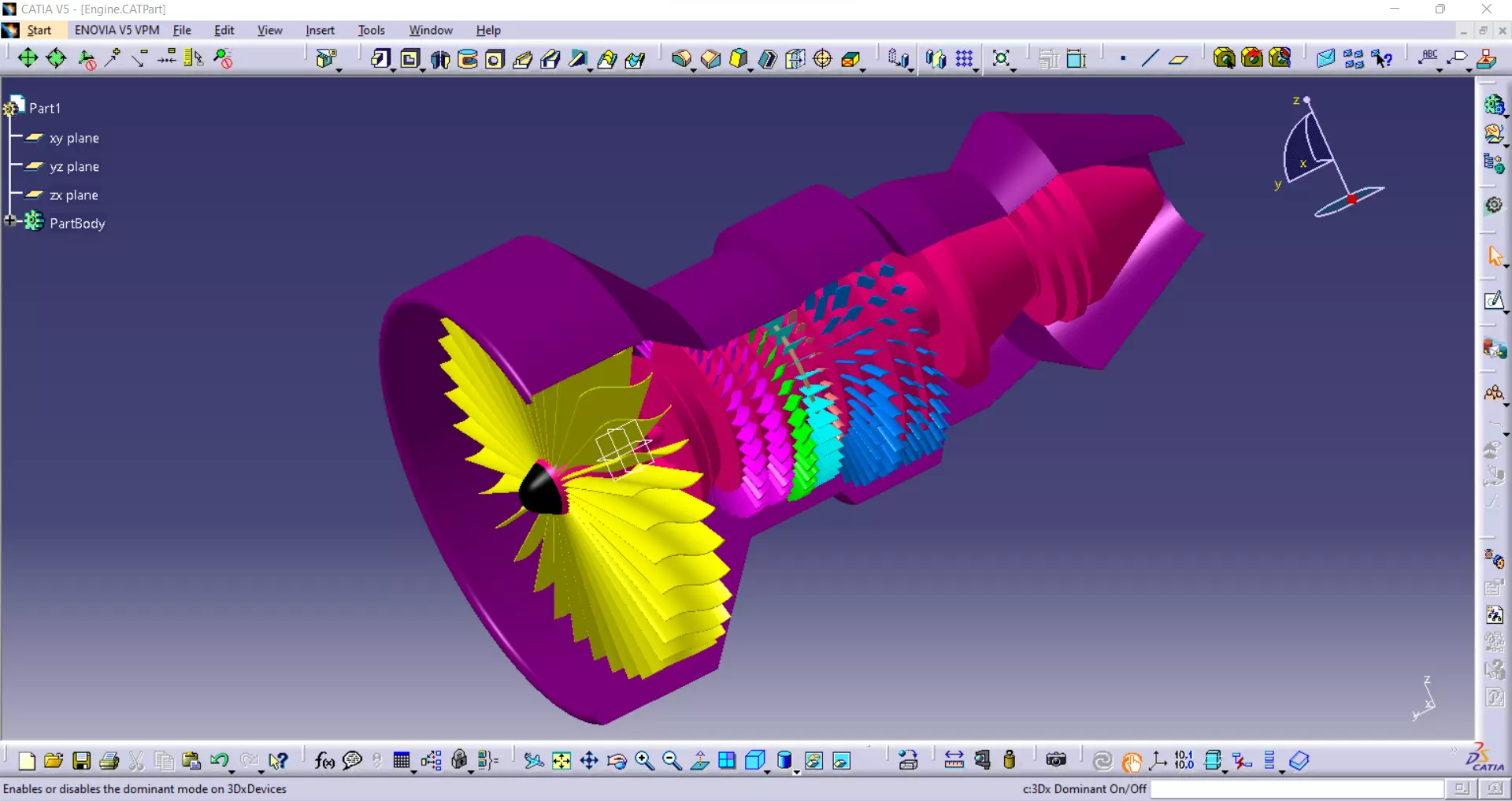Activate the Shaft revolve tool
This screenshot has height=801, width=1512.
click(439, 59)
